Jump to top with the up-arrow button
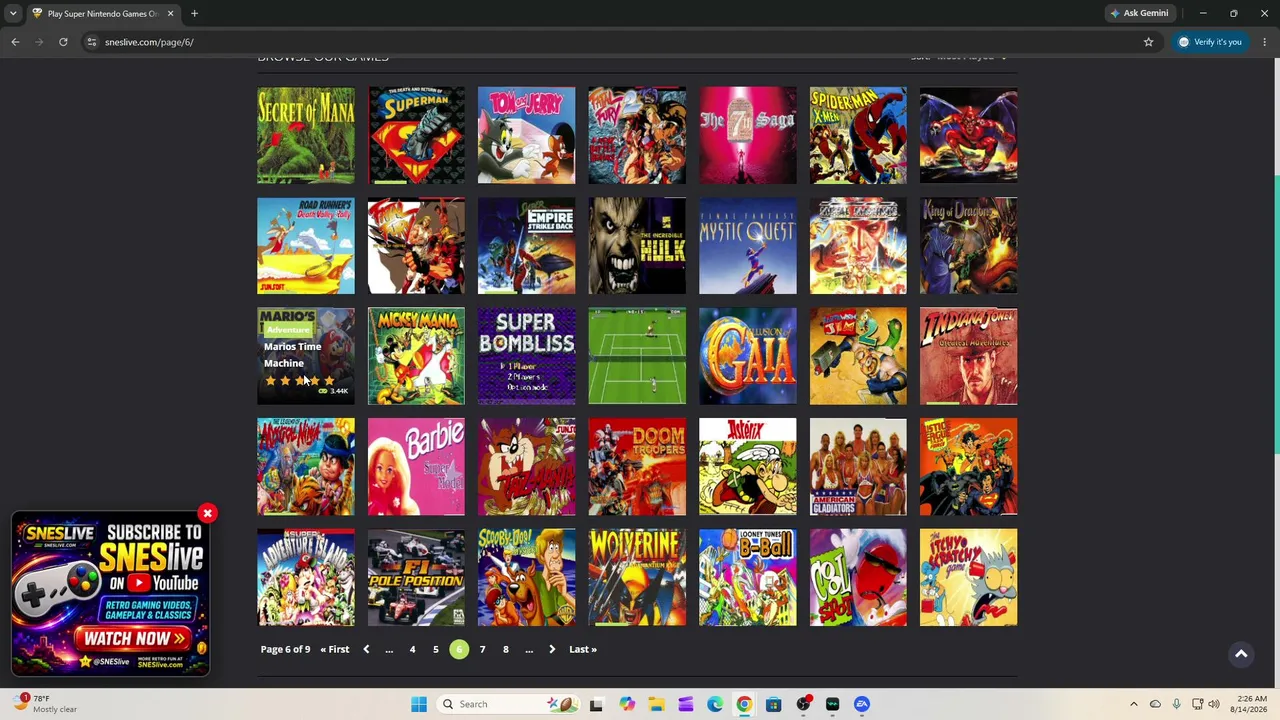 pyautogui.click(x=1241, y=654)
